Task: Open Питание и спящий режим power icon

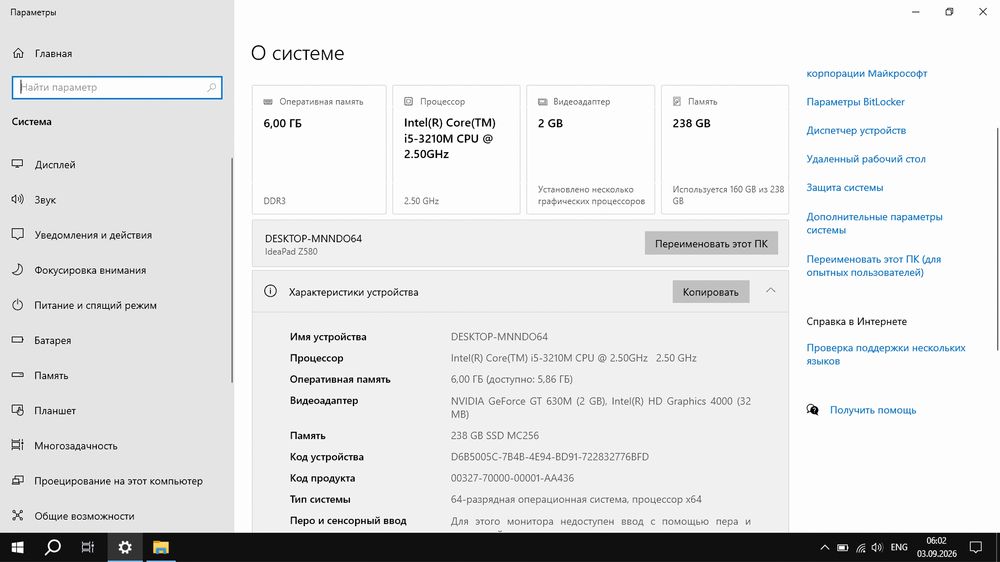Action: pyautogui.click(x=17, y=305)
